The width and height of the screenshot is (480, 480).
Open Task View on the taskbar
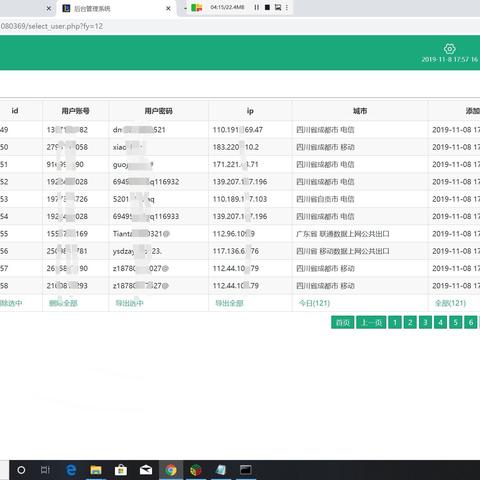pos(45,470)
